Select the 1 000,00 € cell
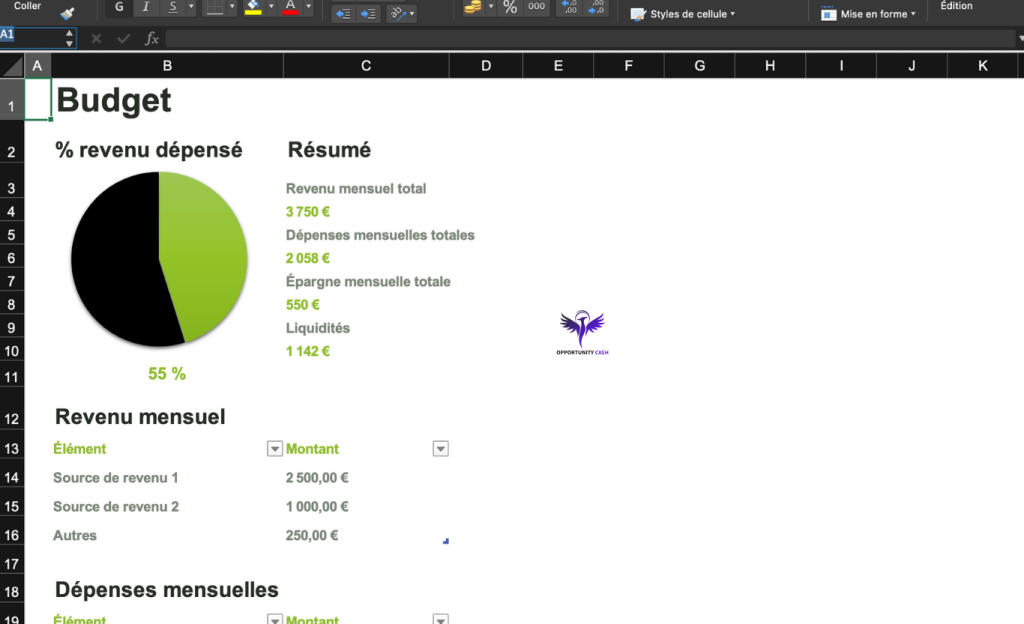The height and width of the screenshot is (624, 1024). click(317, 507)
